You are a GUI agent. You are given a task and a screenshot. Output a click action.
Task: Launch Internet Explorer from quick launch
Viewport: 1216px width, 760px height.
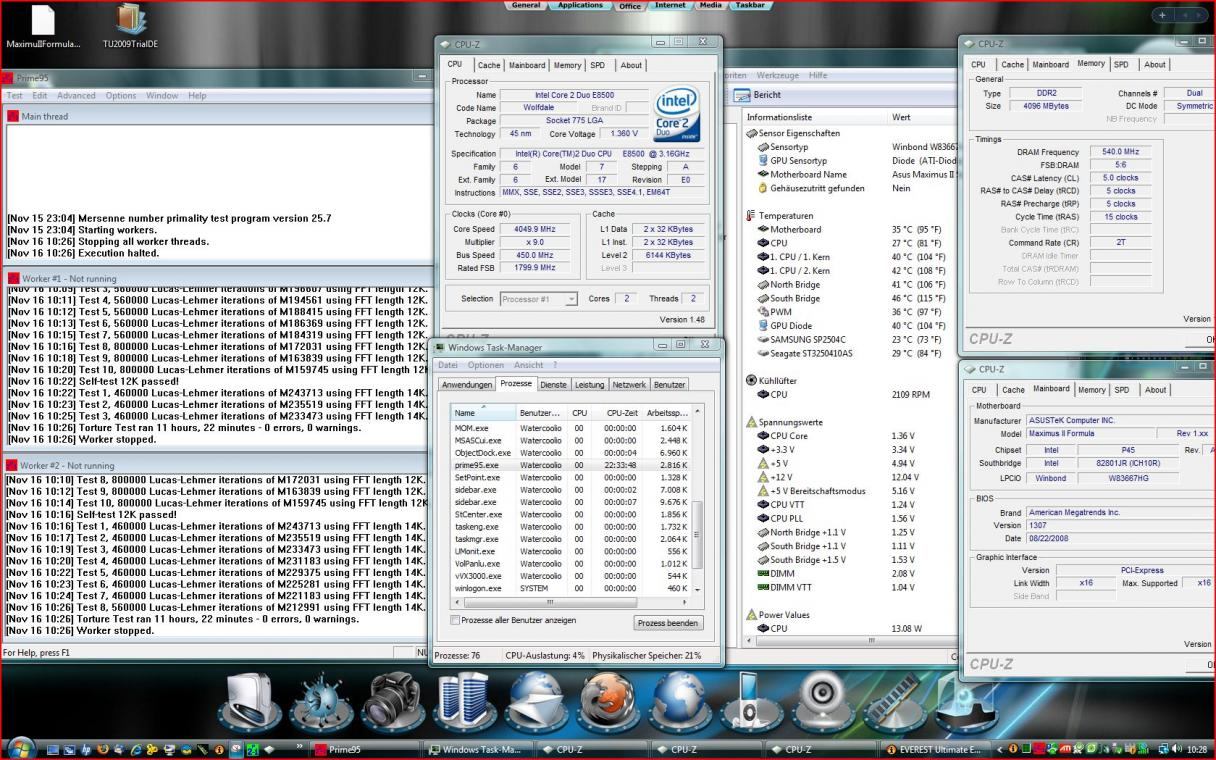pyautogui.click(x=135, y=749)
